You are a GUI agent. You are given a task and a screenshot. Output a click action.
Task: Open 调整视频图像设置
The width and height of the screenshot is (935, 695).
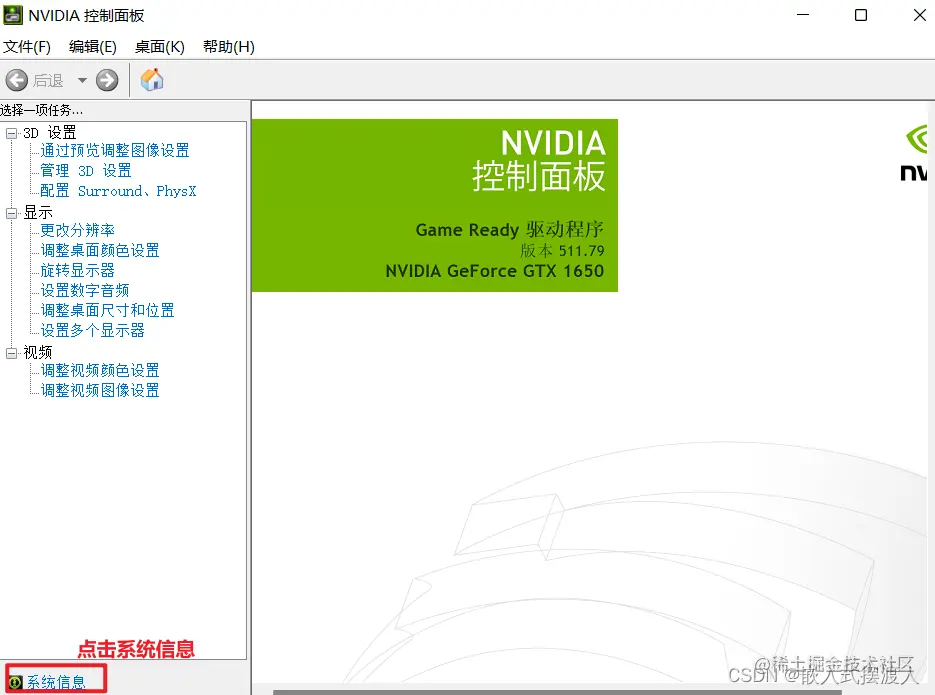point(100,390)
